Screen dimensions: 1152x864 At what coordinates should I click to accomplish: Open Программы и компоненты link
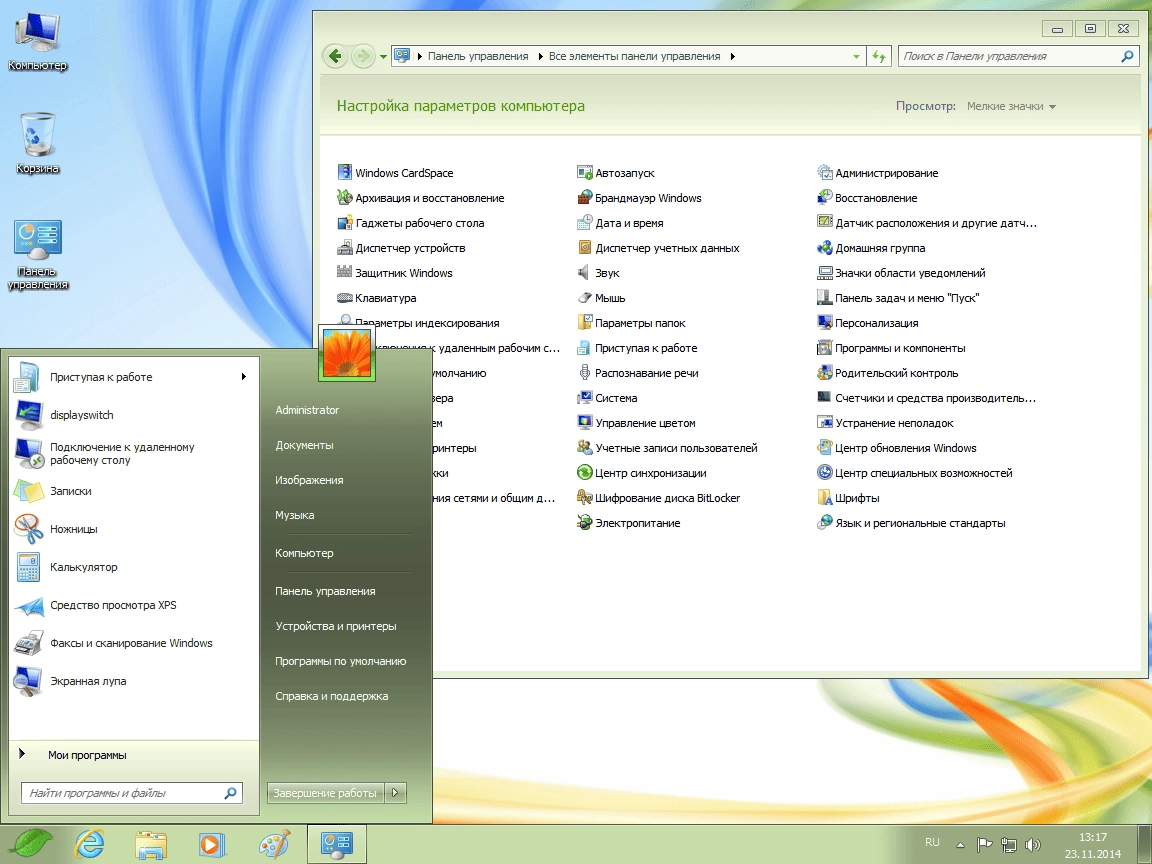tap(900, 348)
